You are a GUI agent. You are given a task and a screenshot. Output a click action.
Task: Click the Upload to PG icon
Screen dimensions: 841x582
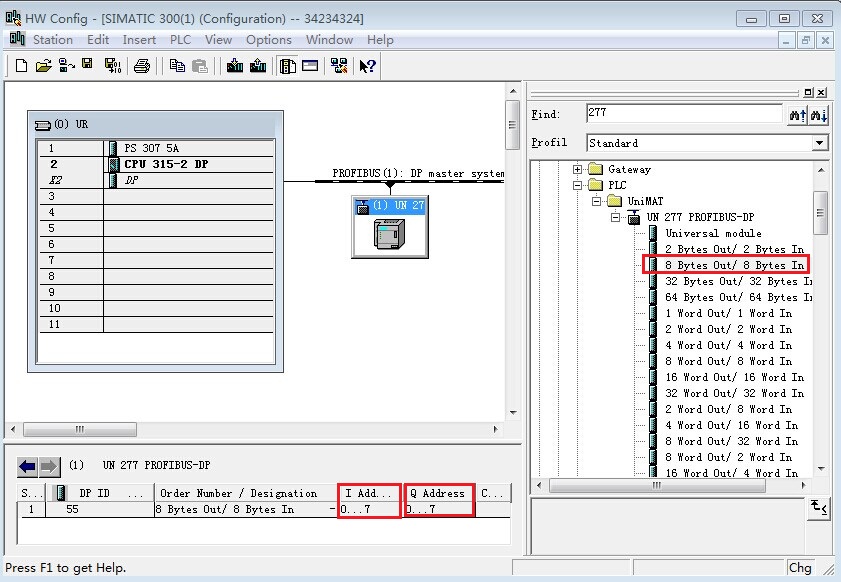pos(258,66)
